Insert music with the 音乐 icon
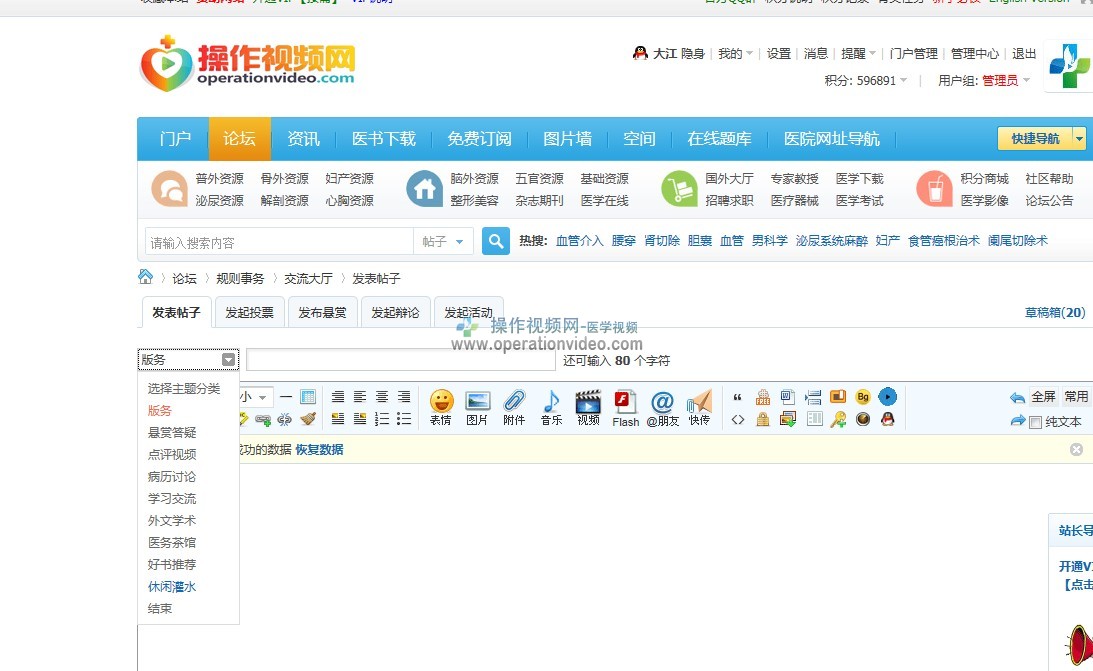The image size is (1093, 671). pyautogui.click(x=551, y=402)
